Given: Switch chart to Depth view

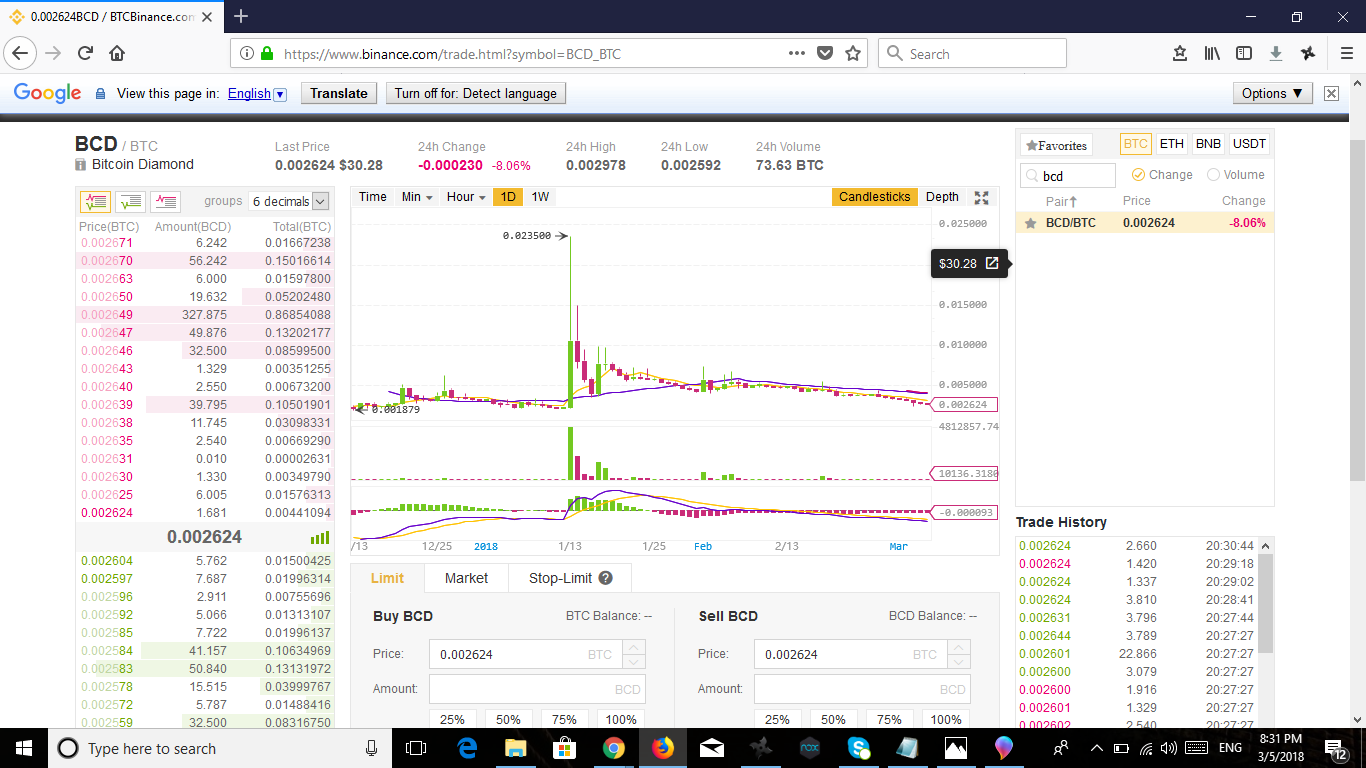Looking at the screenshot, I should pos(942,197).
